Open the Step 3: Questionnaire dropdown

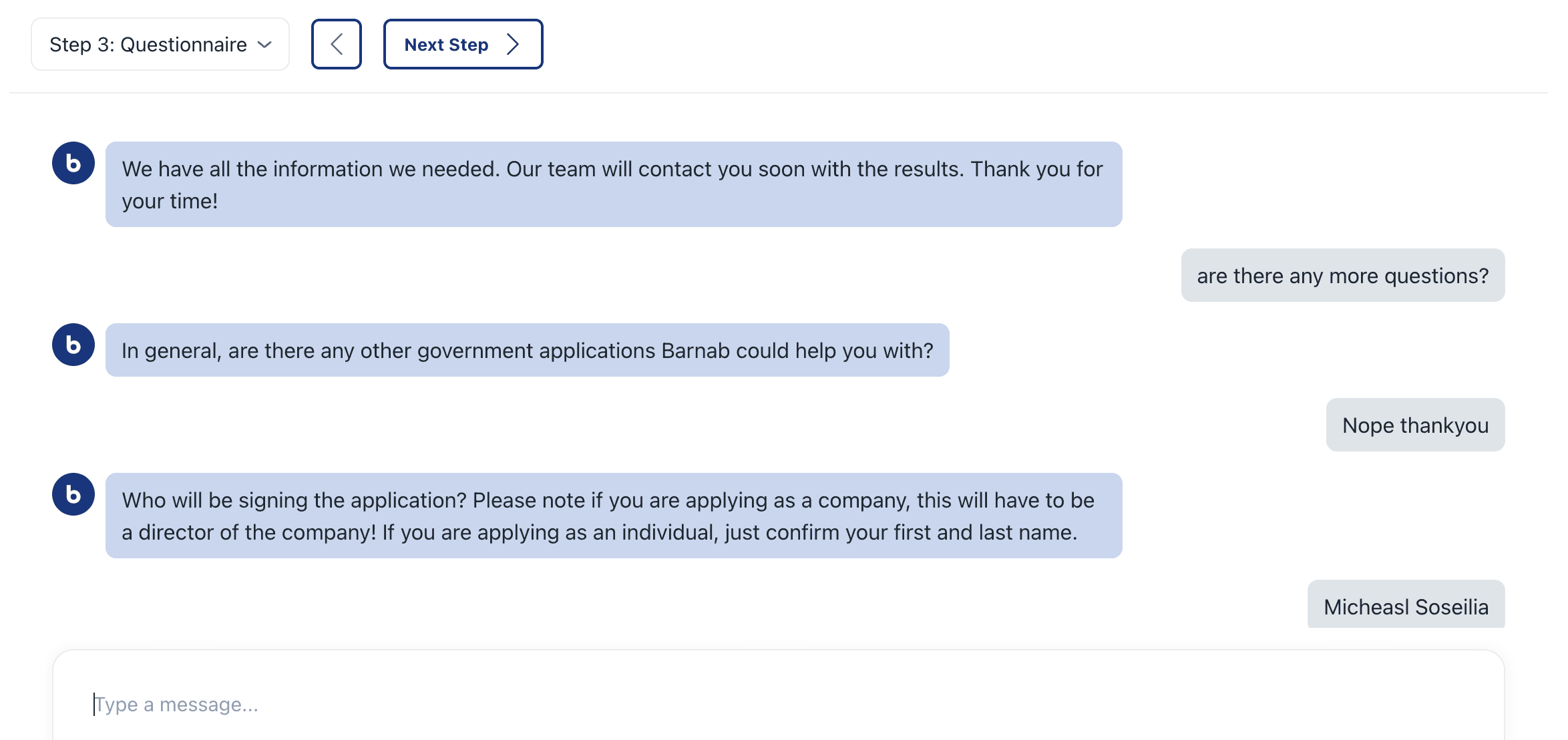pyautogui.click(x=160, y=44)
